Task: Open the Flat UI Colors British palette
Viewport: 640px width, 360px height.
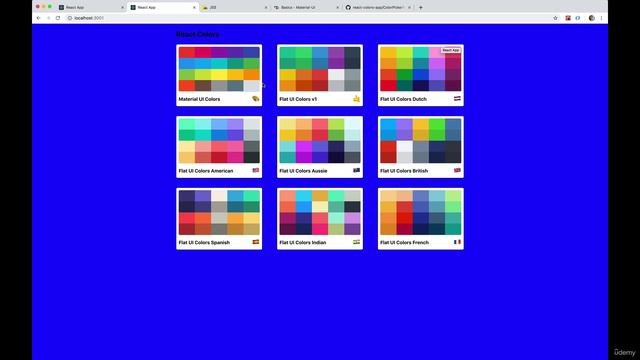Action: [x=421, y=147]
